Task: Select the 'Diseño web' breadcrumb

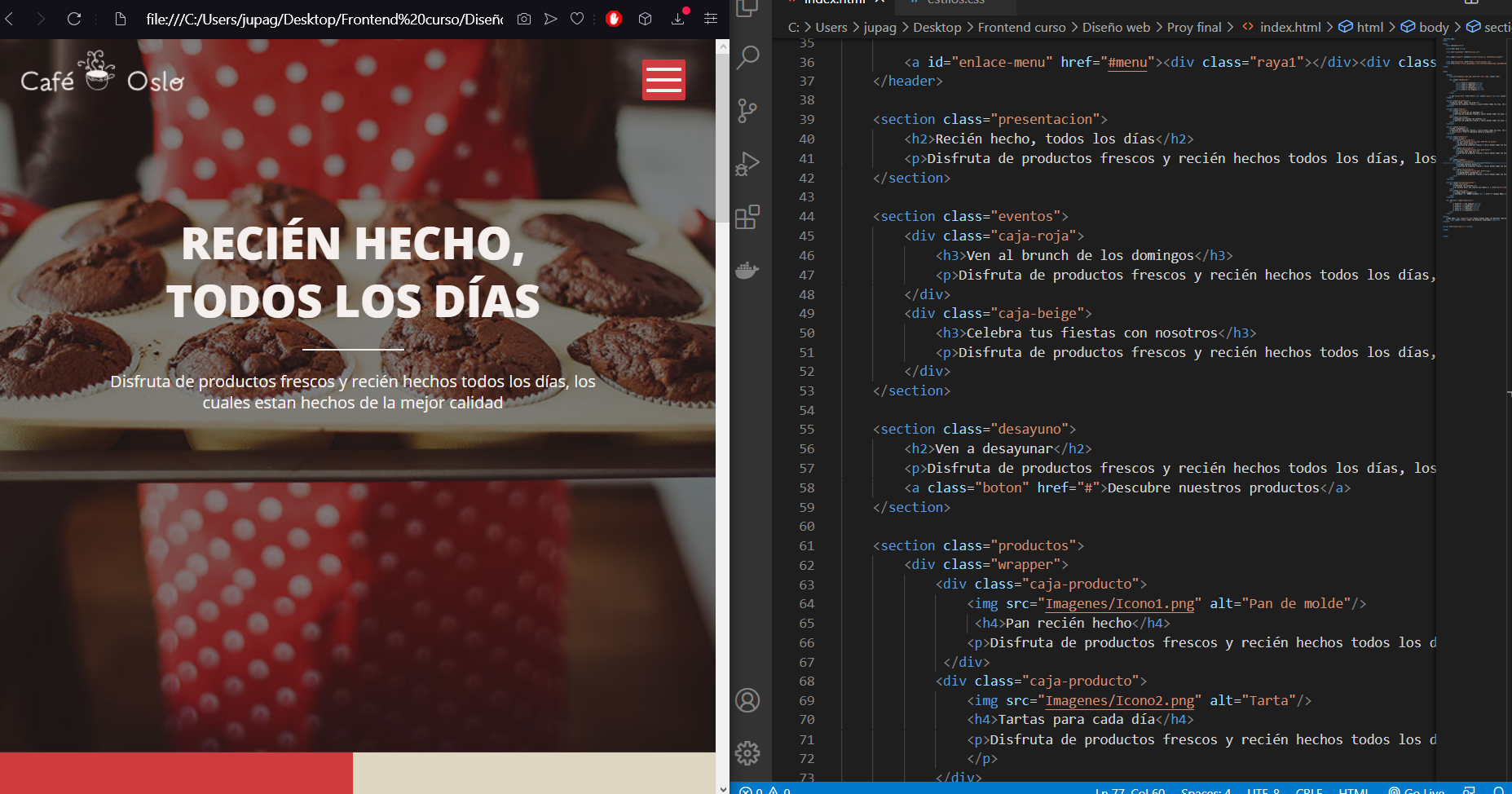Action: coord(1116,27)
